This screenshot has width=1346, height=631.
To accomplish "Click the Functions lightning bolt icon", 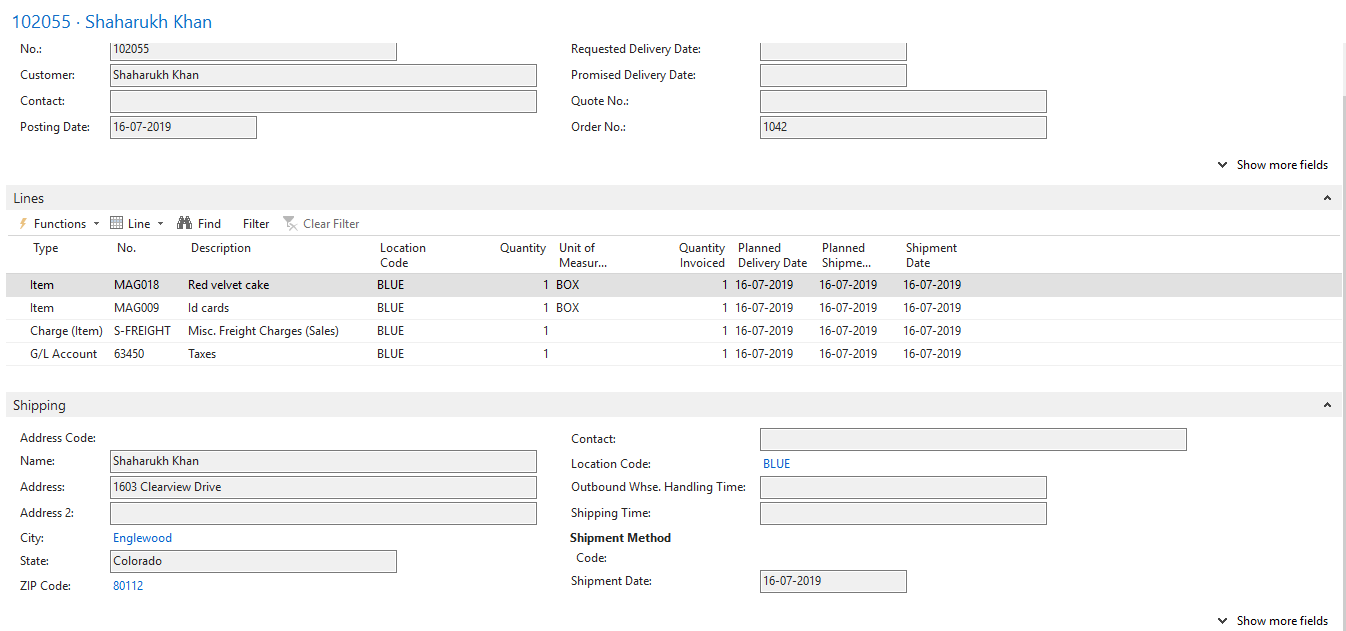I will (24, 224).
